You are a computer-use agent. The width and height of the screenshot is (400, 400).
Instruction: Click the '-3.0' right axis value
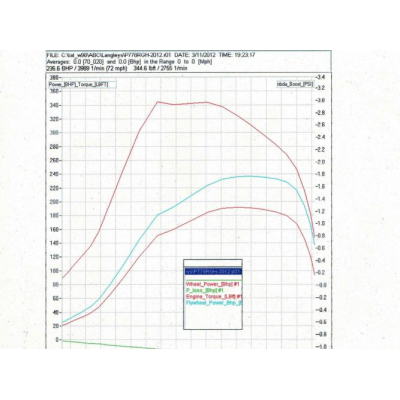click(321, 100)
